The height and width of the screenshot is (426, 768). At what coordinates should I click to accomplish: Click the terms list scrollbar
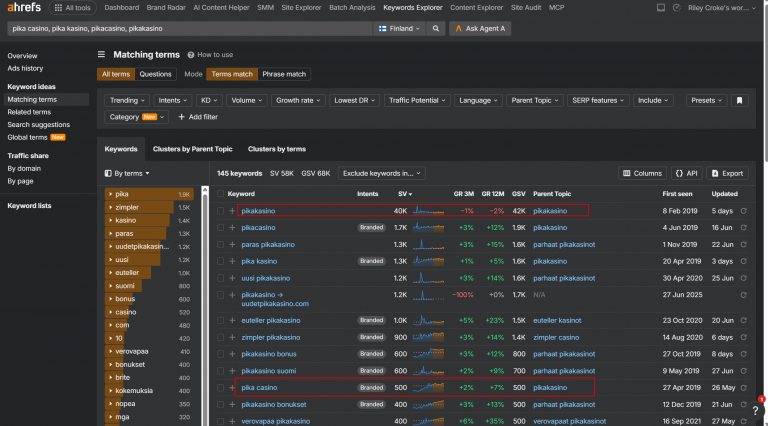pyautogui.click(x=205, y=306)
